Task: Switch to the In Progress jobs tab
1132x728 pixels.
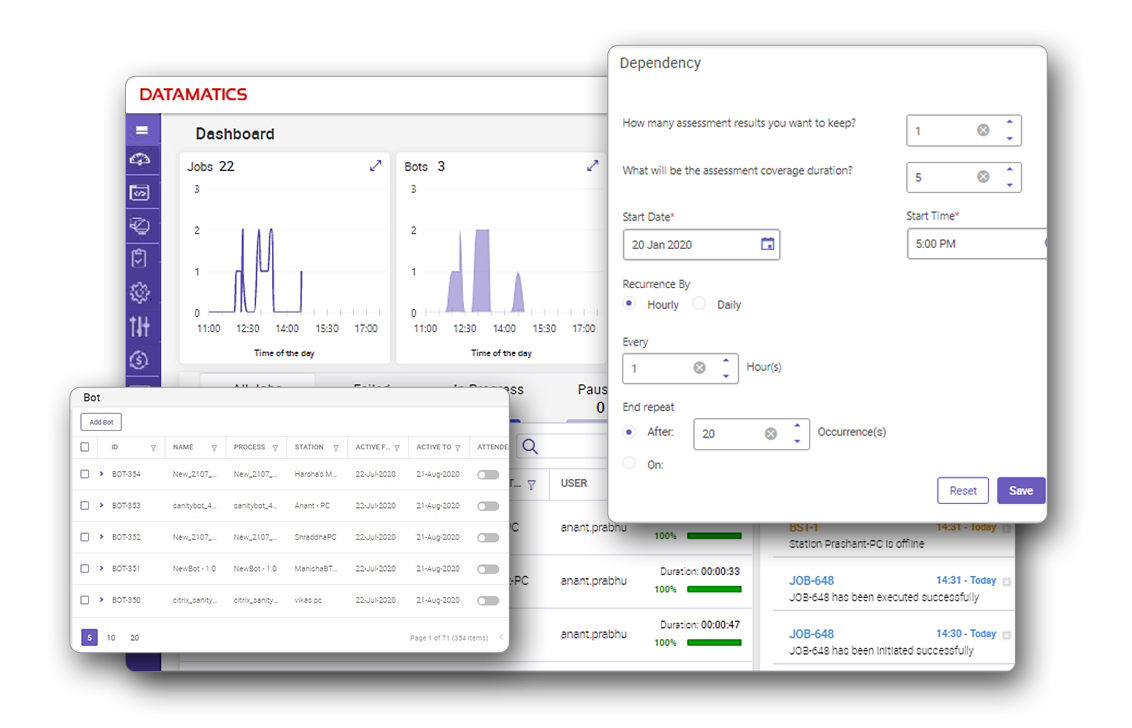Action: [488, 389]
